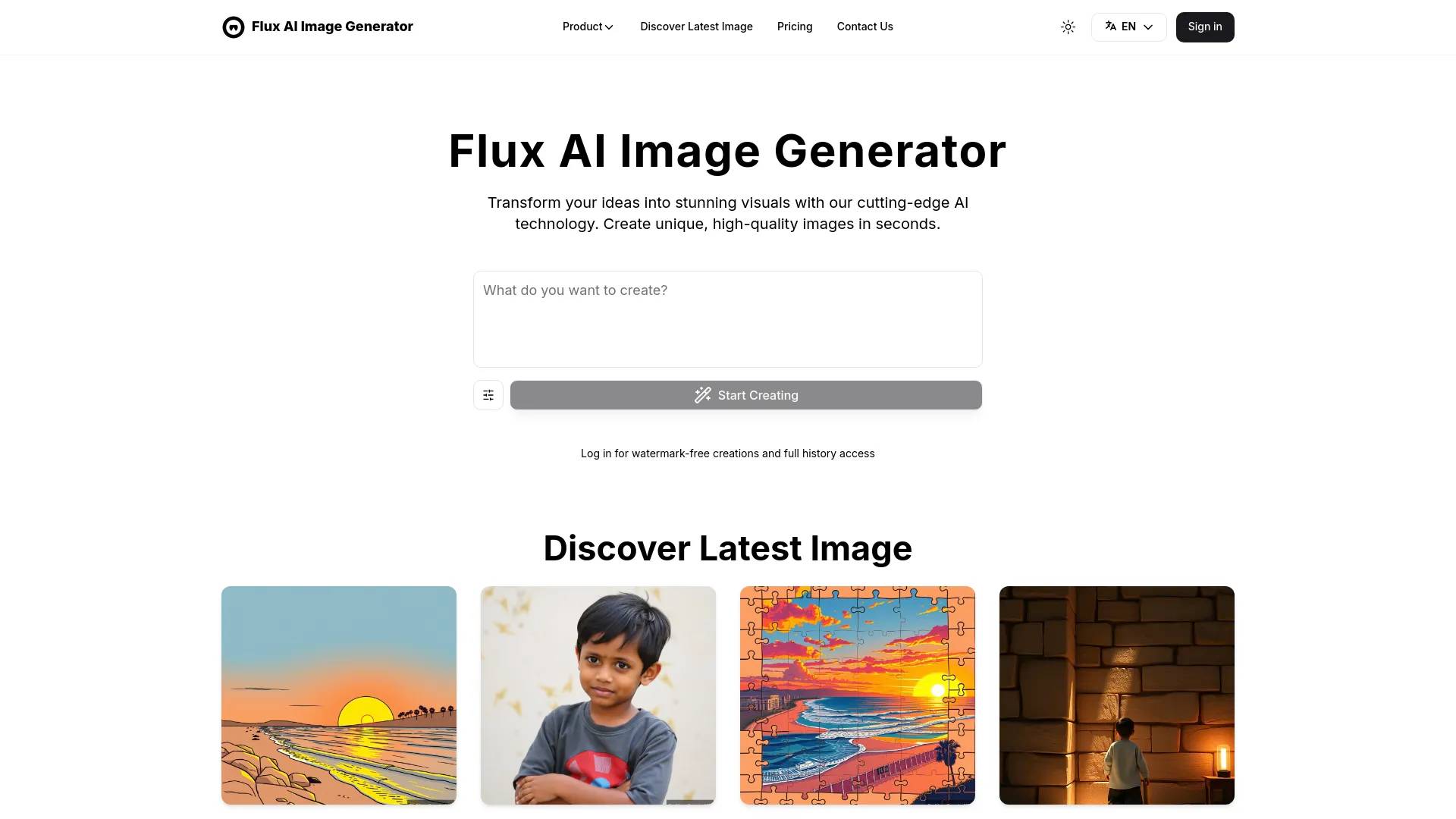Screen dimensions: 1456x819
Task: Click the Contact Us link
Action: click(x=864, y=26)
